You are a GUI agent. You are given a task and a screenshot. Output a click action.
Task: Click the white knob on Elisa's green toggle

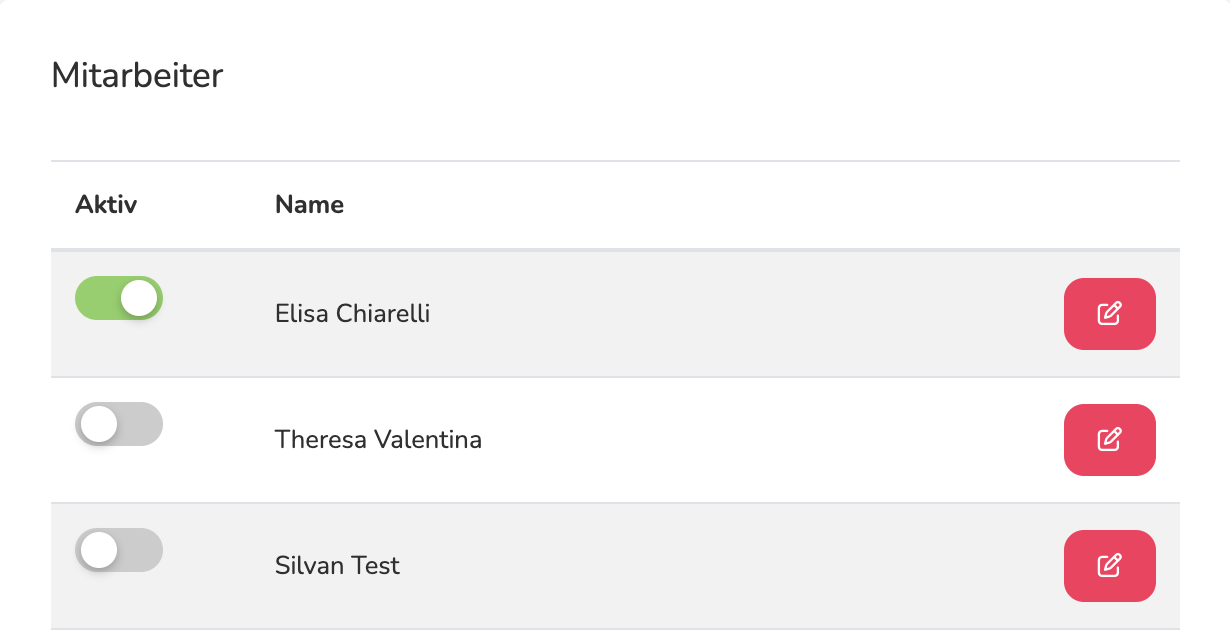(x=139, y=298)
